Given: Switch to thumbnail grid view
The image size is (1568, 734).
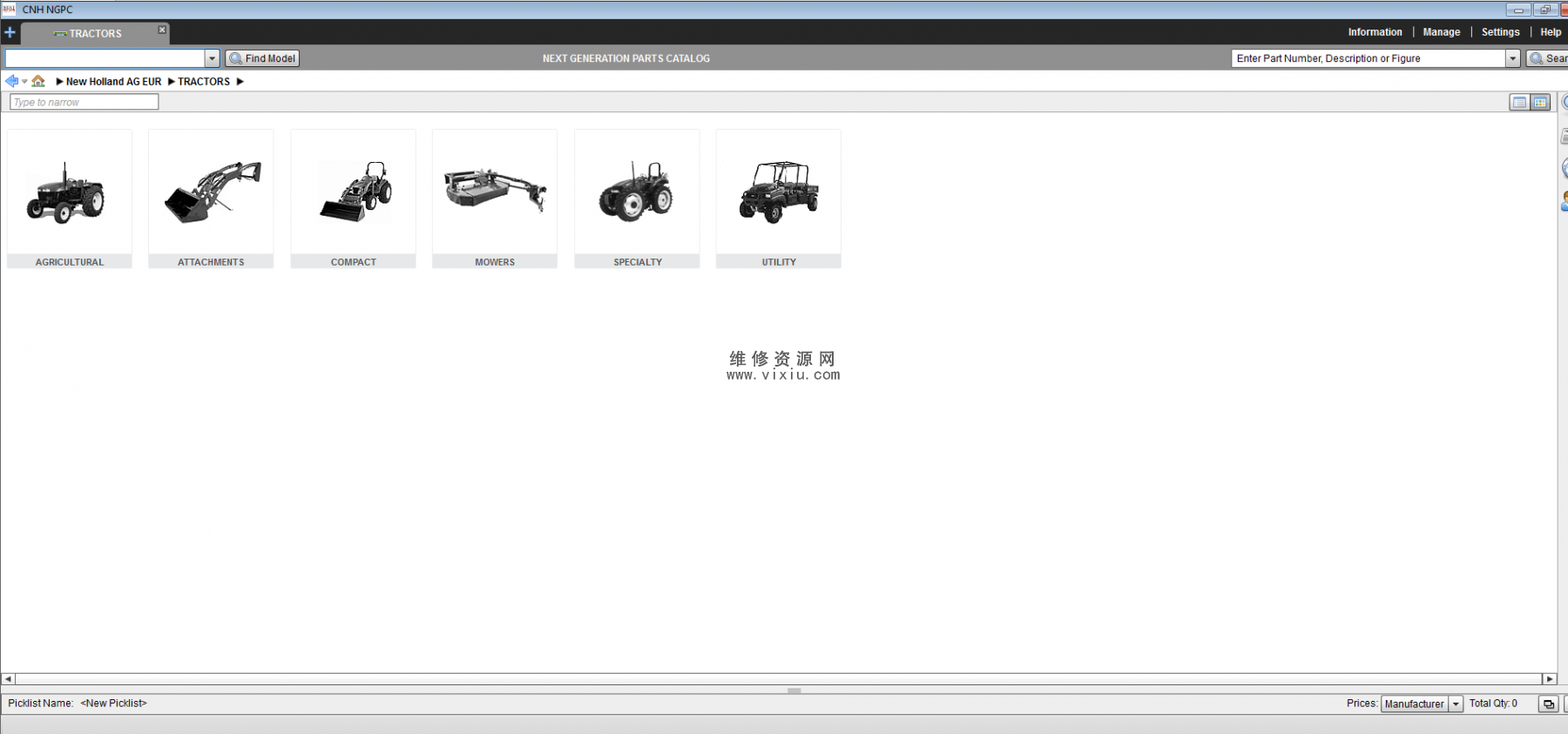Looking at the screenshot, I should 1540,103.
